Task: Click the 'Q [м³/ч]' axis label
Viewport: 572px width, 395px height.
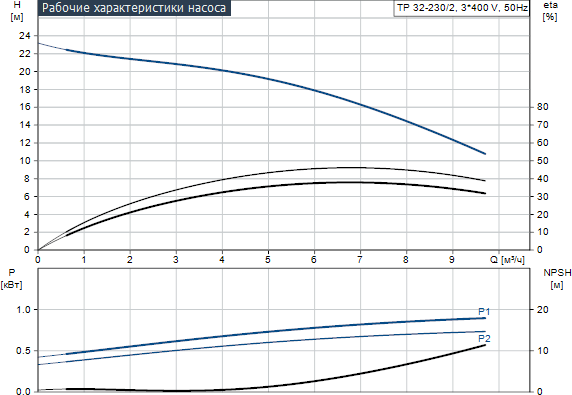Action: pos(507,260)
